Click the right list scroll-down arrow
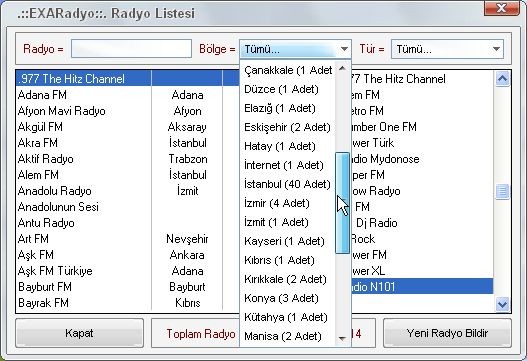The height and width of the screenshot is (361, 527). click(x=502, y=305)
